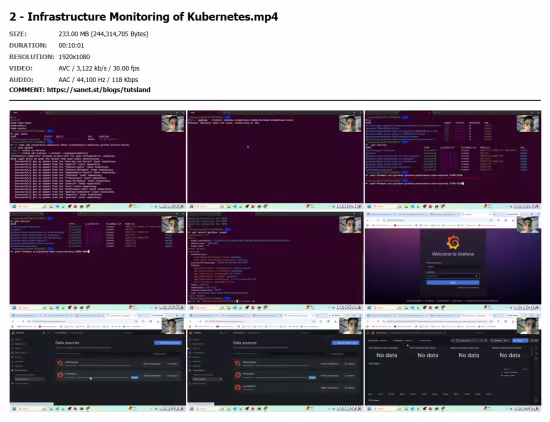Select the webcam overlay in the first thumbnail
The image size is (550, 422).
tap(173, 123)
